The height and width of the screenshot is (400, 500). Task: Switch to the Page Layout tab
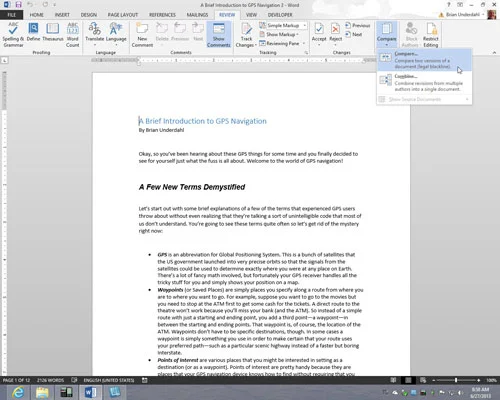[x=123, y=15]
